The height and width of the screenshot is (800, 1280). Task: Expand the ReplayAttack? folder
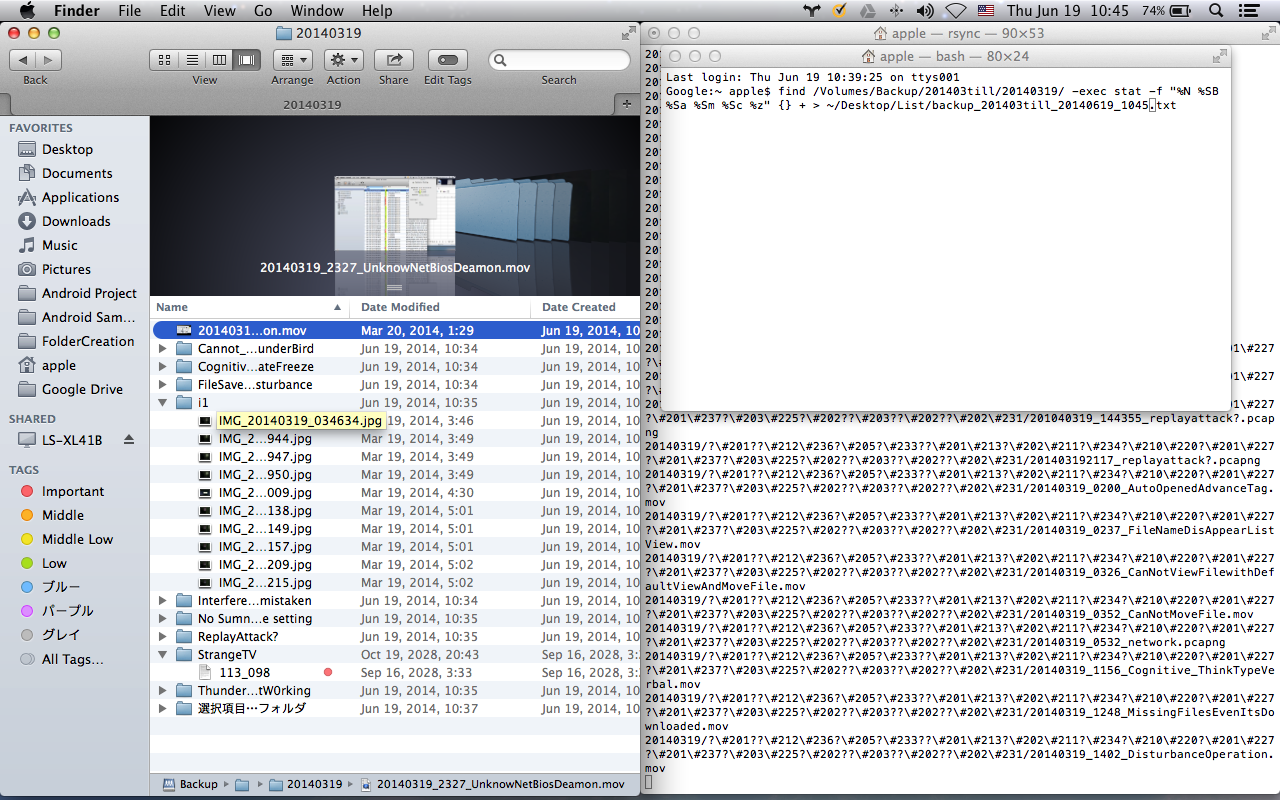click(x=163, y=637)
